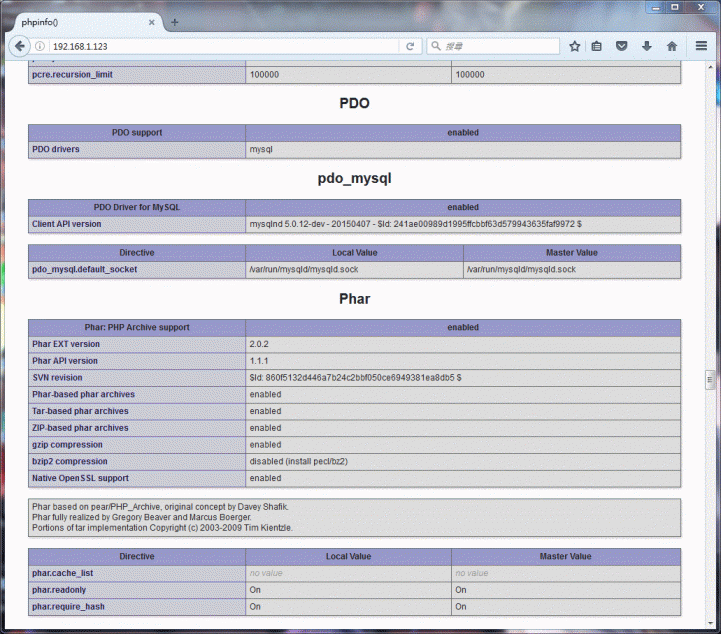Select the phar.cache_list directive
The image size is (721, 634).
click(63, 573)
